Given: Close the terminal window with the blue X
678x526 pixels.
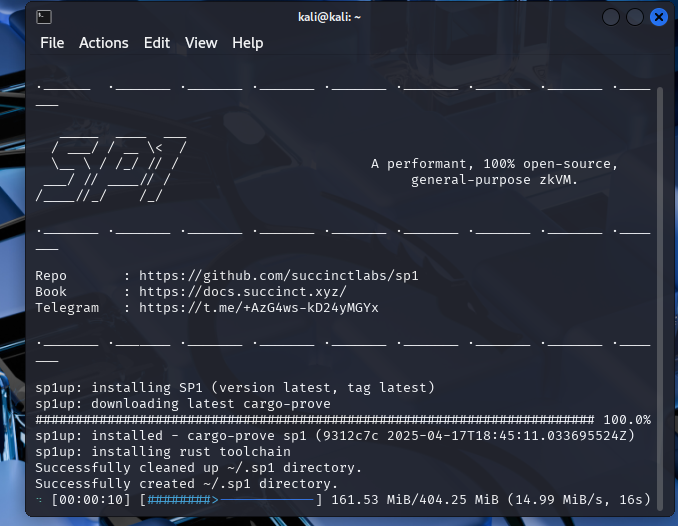Looking at the screenshot, I should (x=659, y=17).
